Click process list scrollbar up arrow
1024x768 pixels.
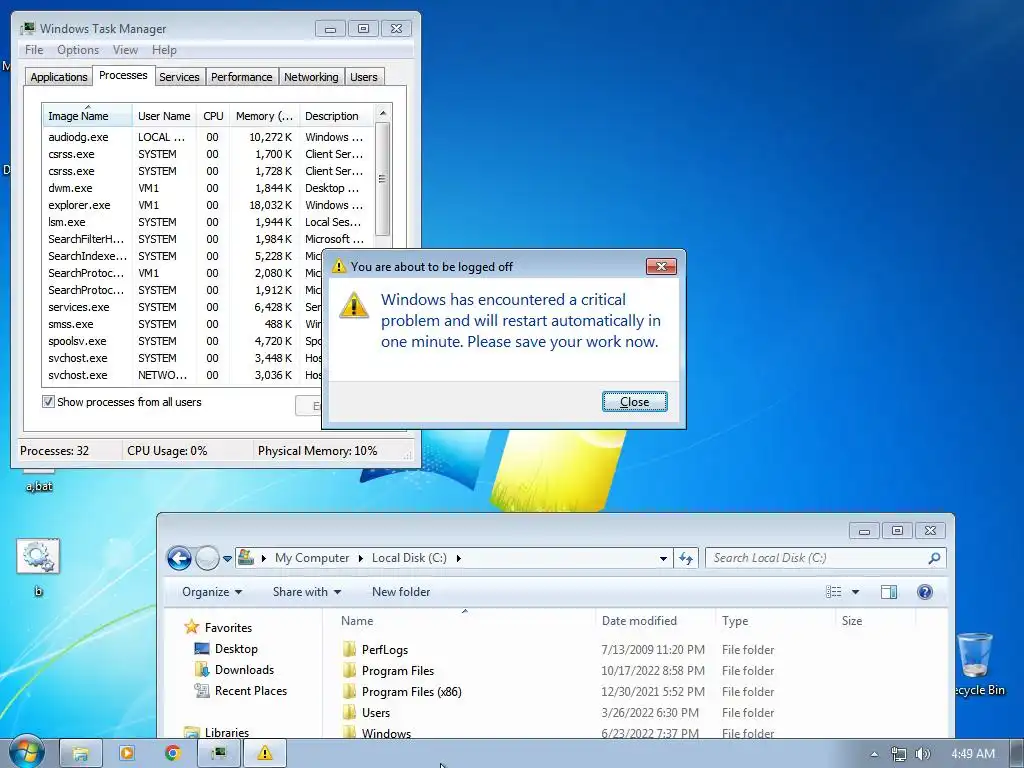[383, 114]
